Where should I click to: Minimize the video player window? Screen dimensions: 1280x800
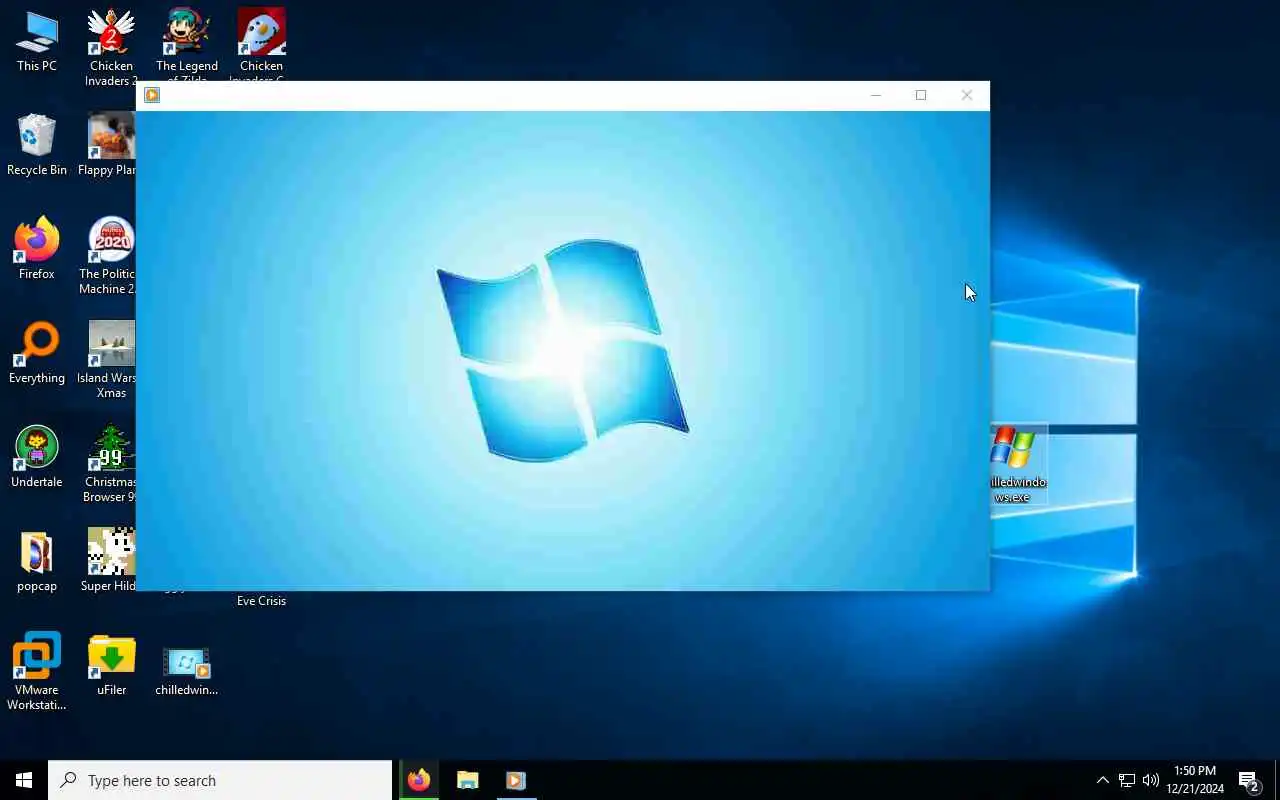pos(876,95)
